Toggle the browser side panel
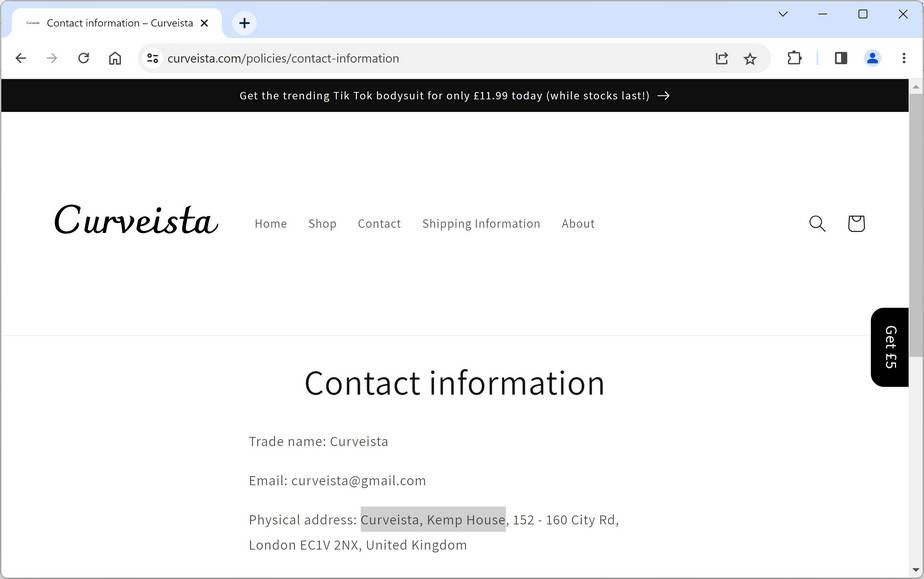This screenshot has height=579, width=924. click(841, 58)
